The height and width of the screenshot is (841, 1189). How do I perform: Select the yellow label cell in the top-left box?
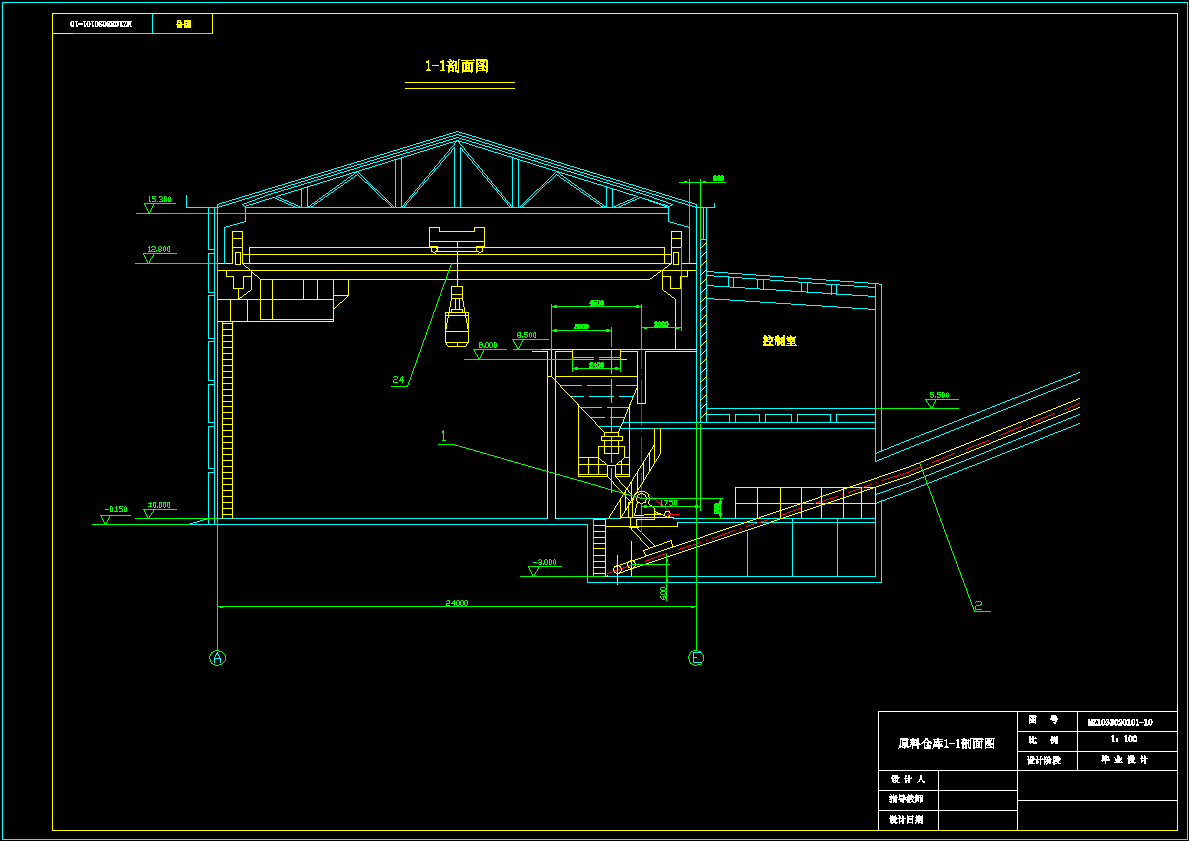pos(184,24)
